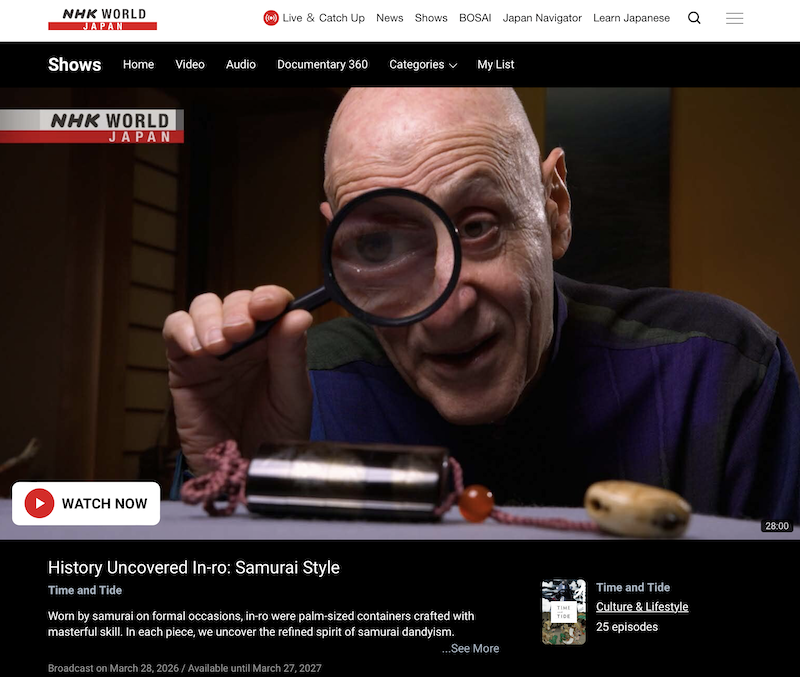800x677 pixels.
Task: Click Live & Catch Up link
Action: pyautogui.click(x=323, y=18)
